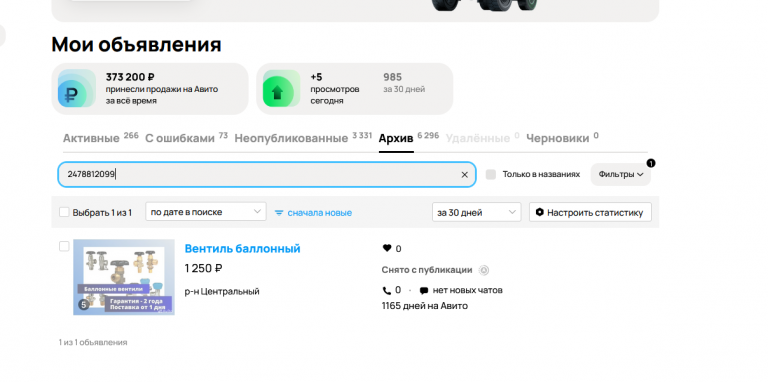This screenshot has height=382, width=768.
Task: Clear the search field with X
Action: tap(464, 175)
